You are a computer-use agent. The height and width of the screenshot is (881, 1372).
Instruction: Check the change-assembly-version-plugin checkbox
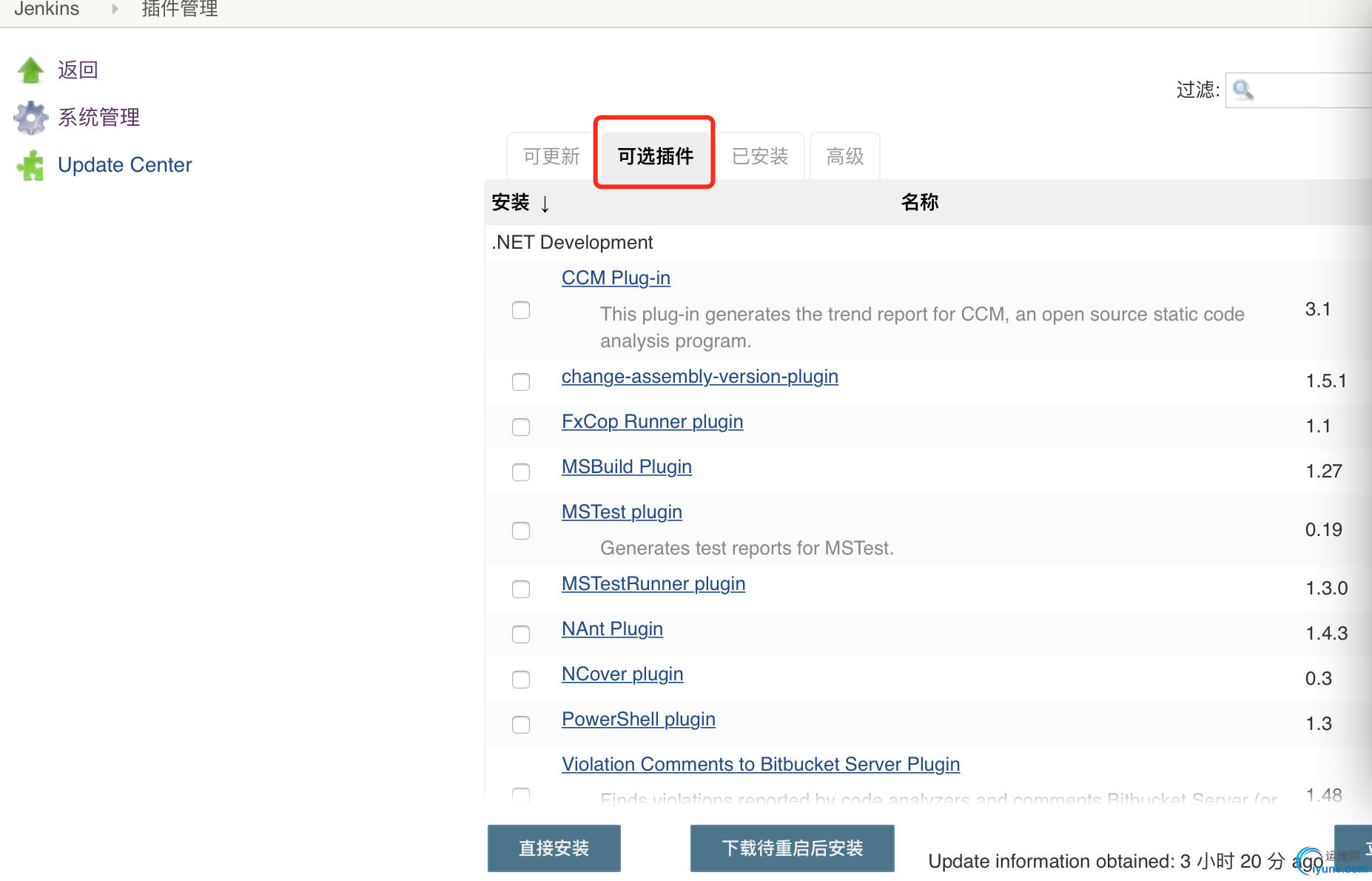(521, 382)
